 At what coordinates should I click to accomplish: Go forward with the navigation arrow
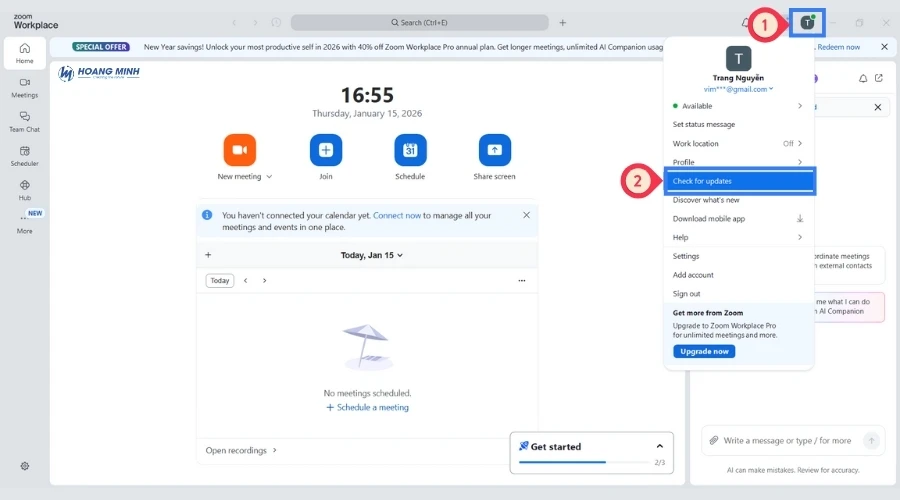click(x=255, y=22)
